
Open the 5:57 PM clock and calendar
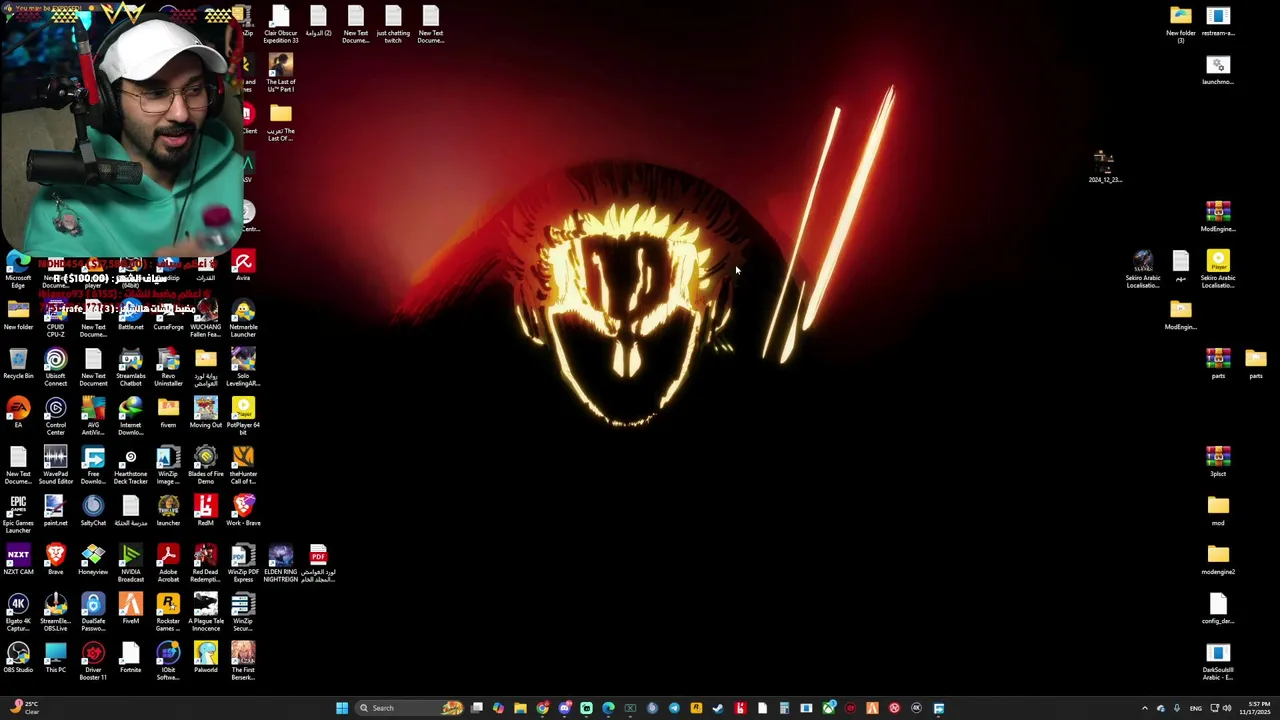[x=1255, y=708]
